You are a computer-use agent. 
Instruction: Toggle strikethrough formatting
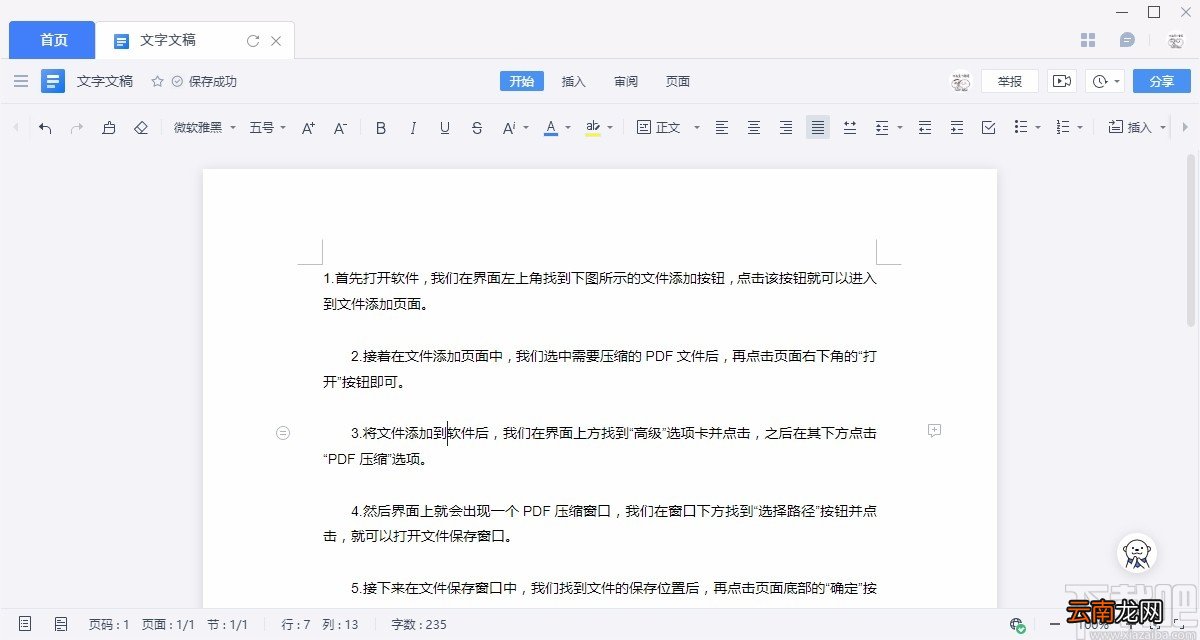click(477, 128)
